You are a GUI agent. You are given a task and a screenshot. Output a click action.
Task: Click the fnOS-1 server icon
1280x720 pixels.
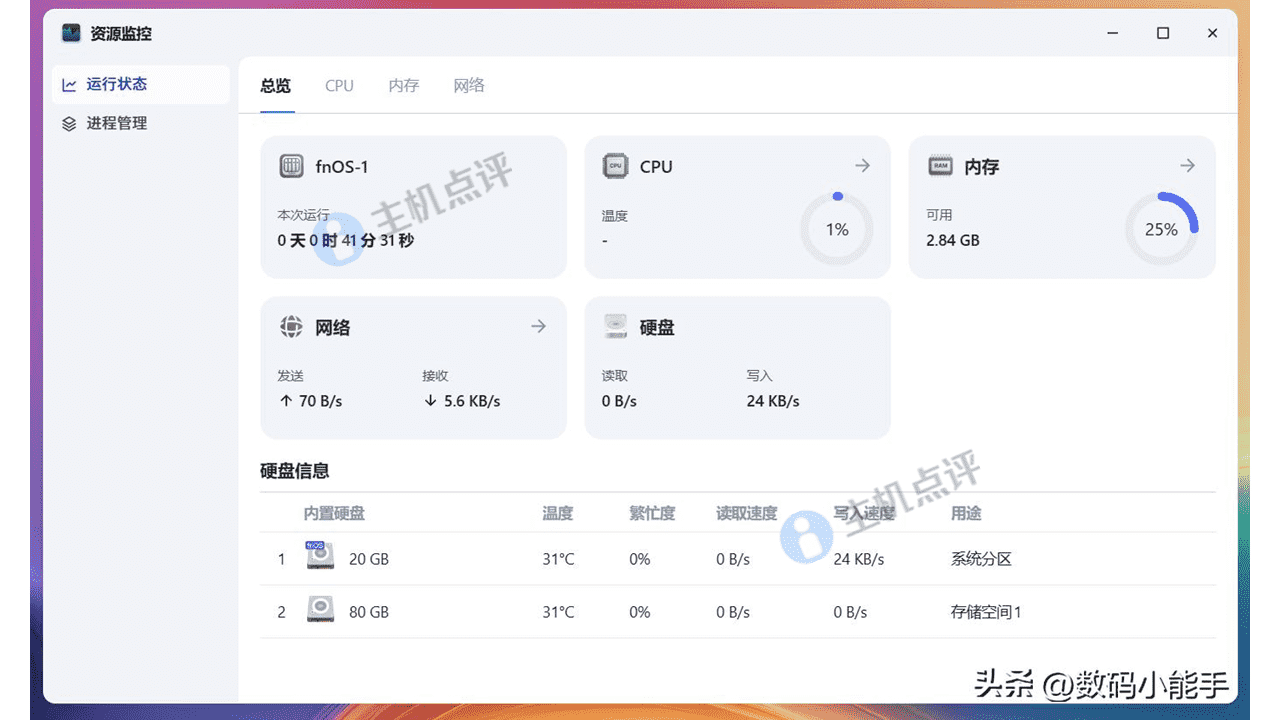click(291, 166)
